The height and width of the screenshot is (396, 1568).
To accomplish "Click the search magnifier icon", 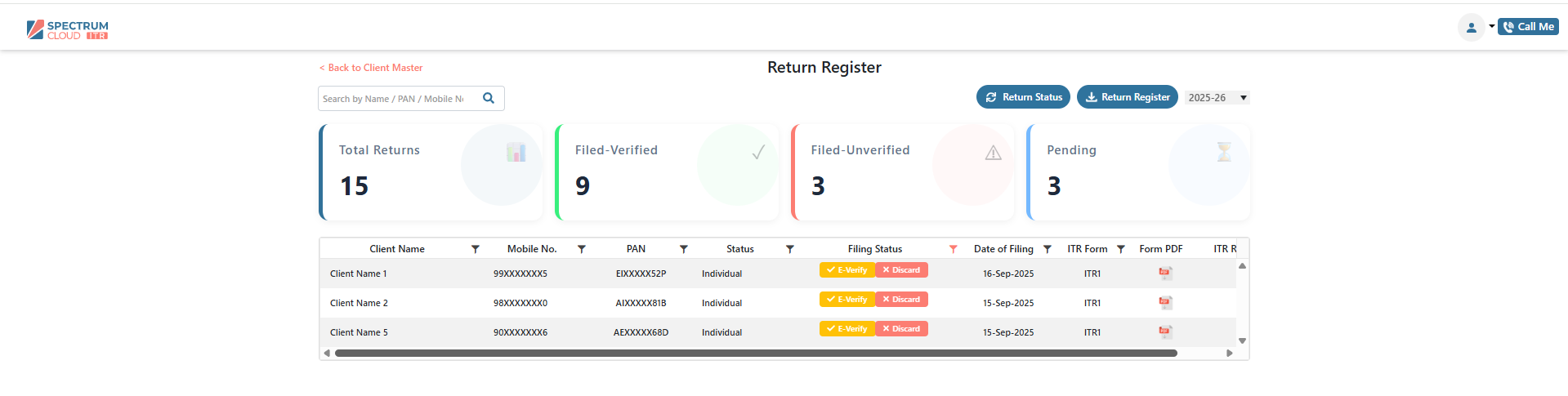I will (x=489, y=98).
